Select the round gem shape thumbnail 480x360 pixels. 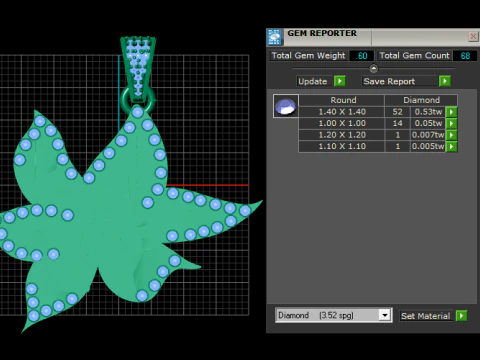(286, 106)
